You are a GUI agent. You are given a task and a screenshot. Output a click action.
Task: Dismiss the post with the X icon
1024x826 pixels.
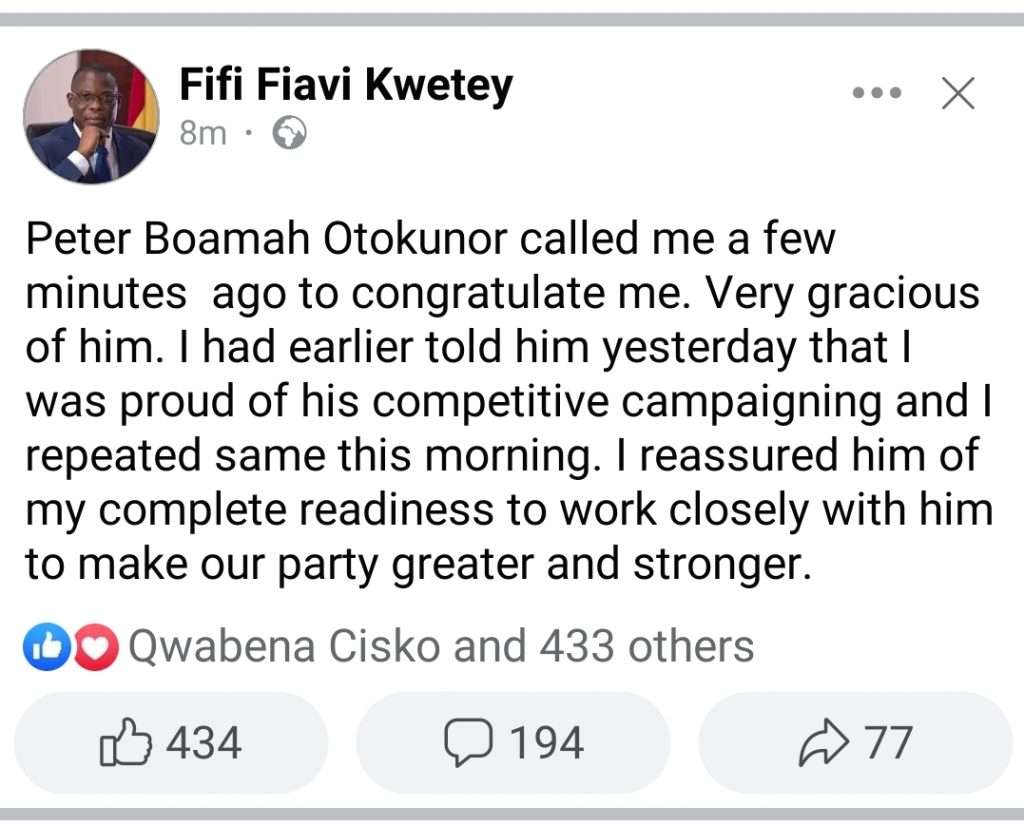[x=958, y=94]
